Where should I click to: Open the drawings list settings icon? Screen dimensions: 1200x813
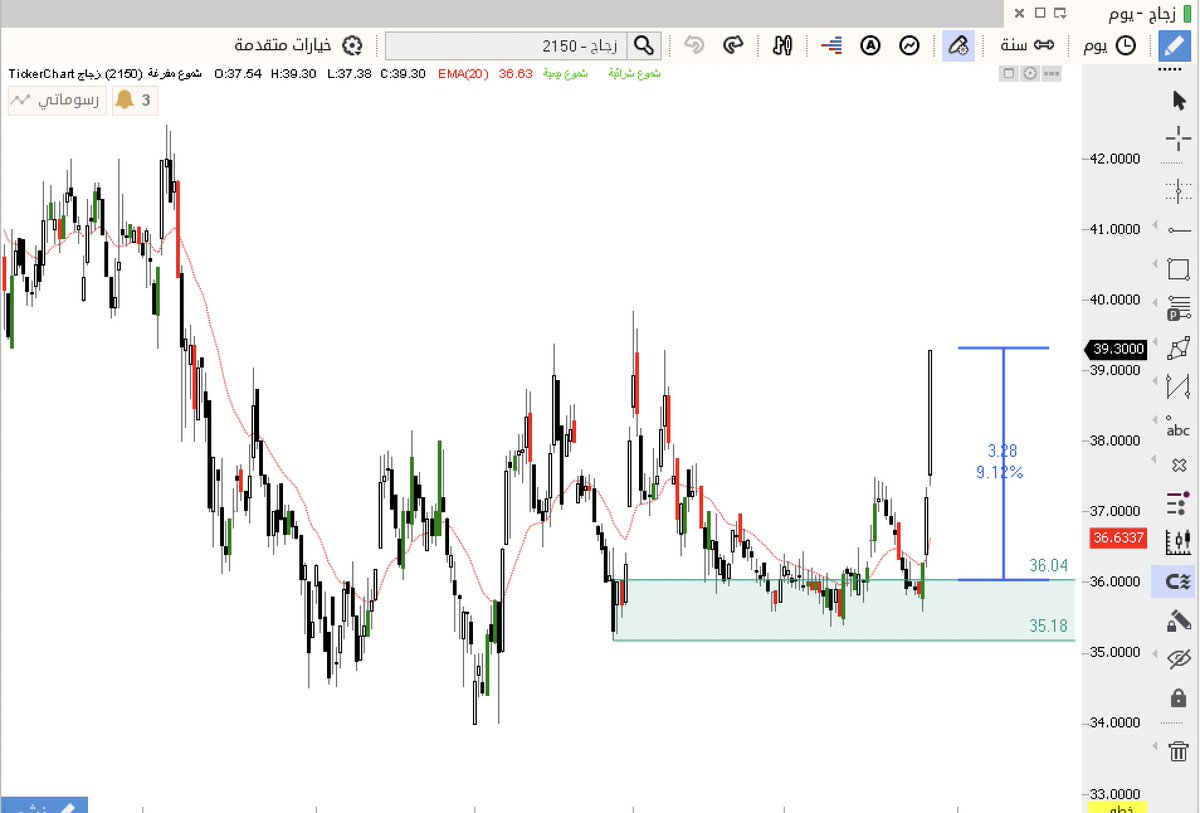(x=1178, y=504)
